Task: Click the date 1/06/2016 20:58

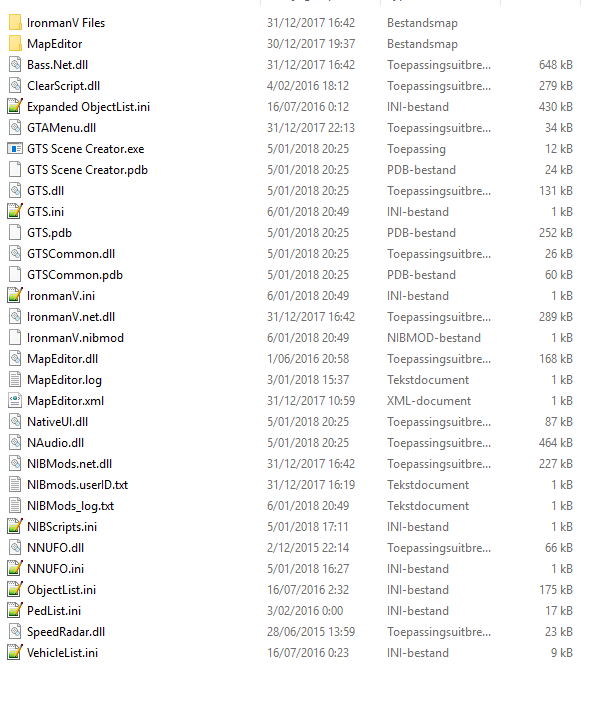Action: [307, 359]
